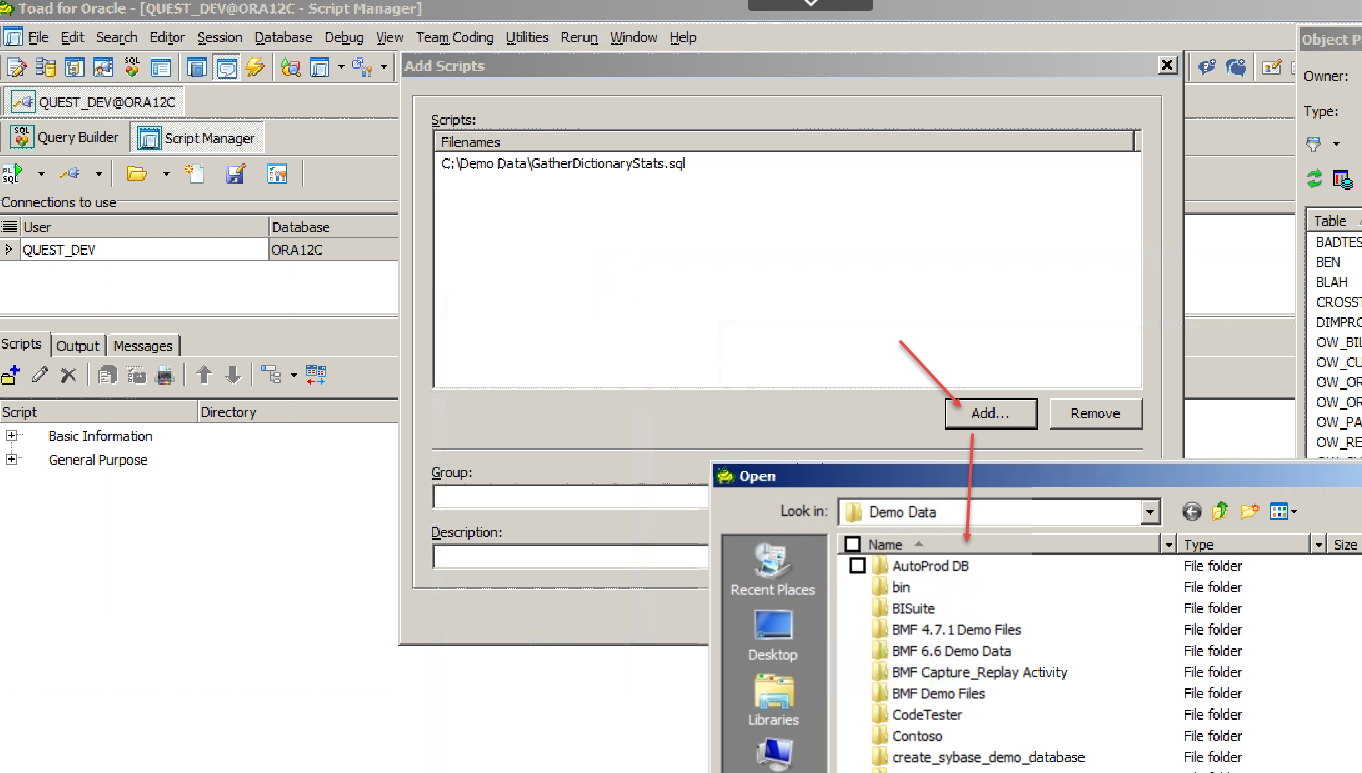Image resolution: width=1362 pixels, height=773 pixels.
Task: Add script with the folder-plus icon
Action: [x=11, y=375]
